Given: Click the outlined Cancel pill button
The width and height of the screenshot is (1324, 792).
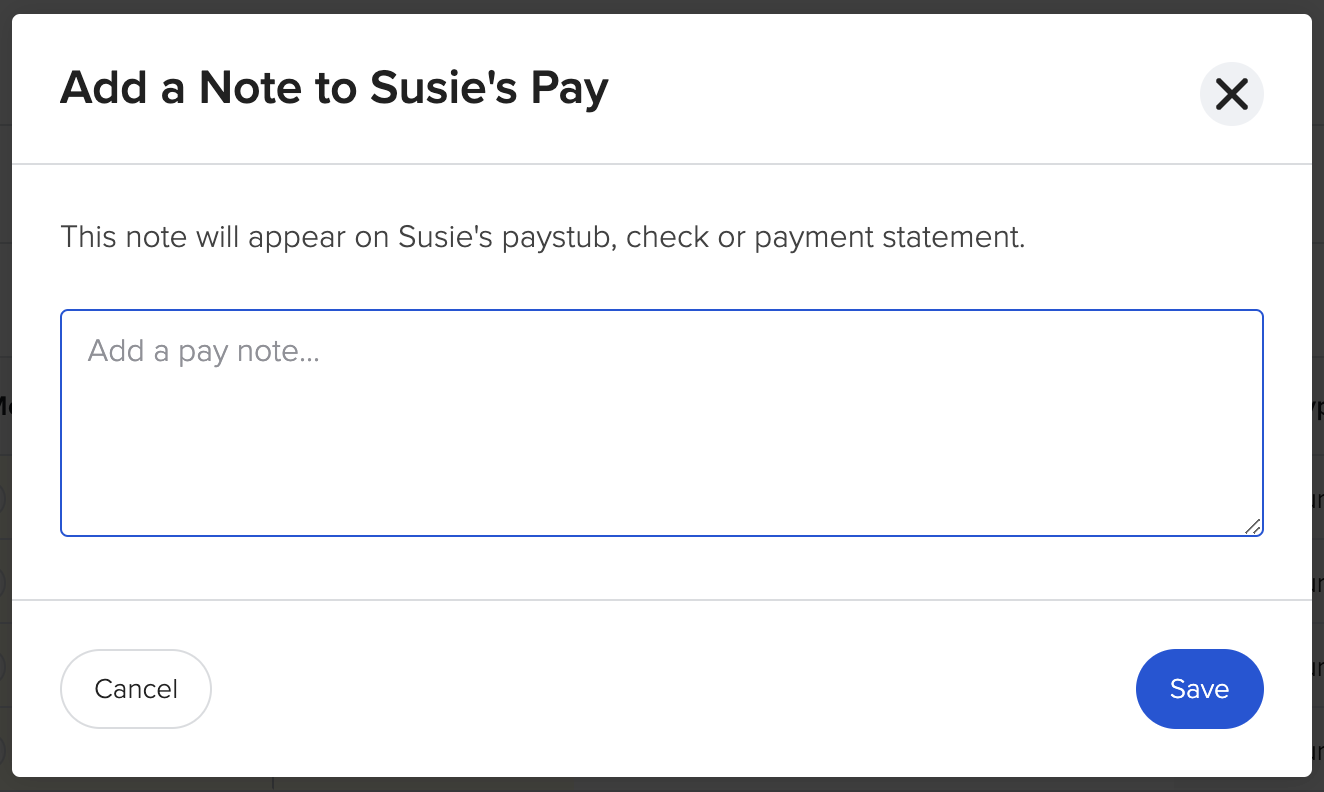Looking at the screenshot, I should (x=135, y=689).
